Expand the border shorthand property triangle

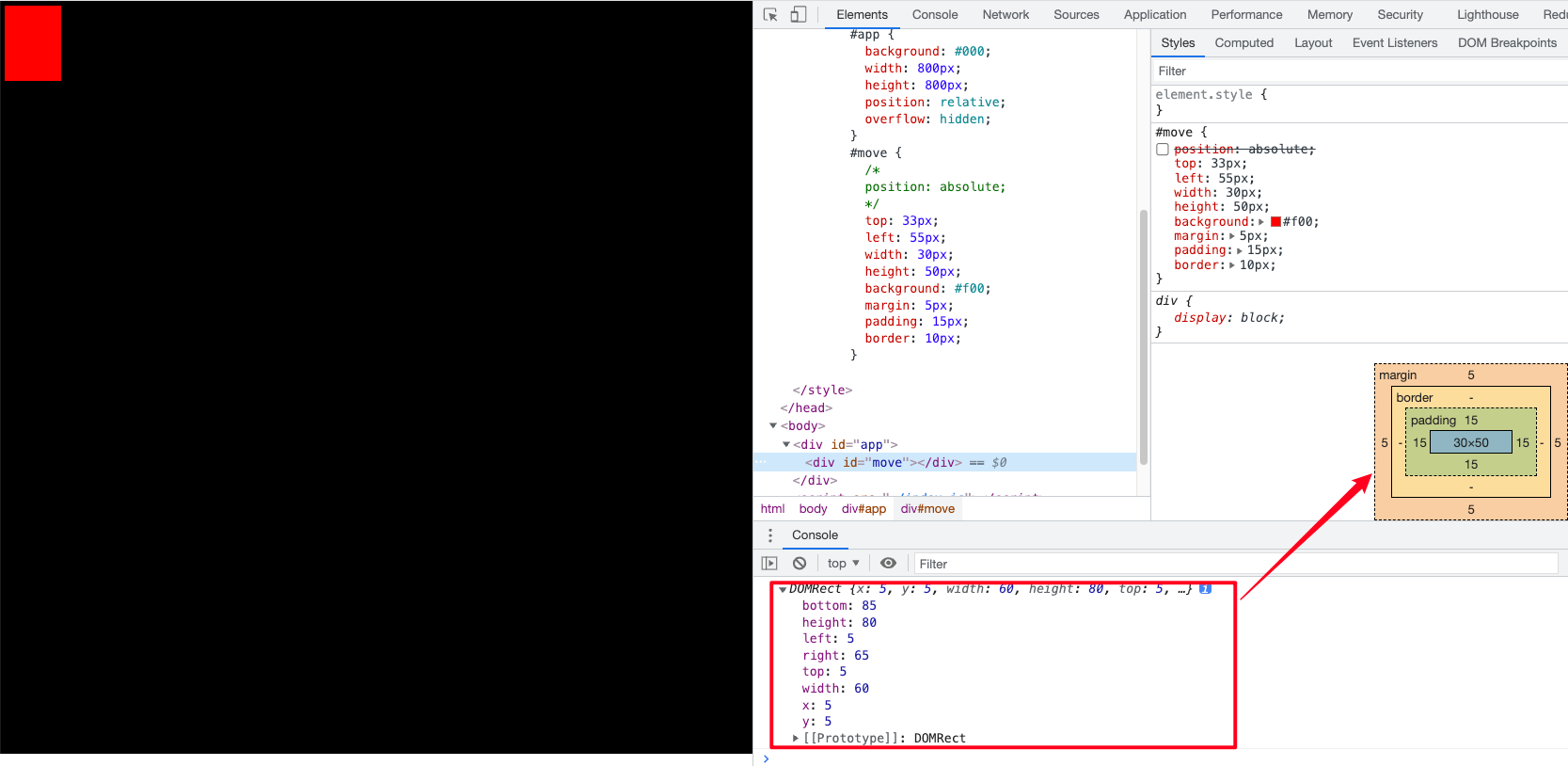pyautogui.click(x=1232, y=265)
